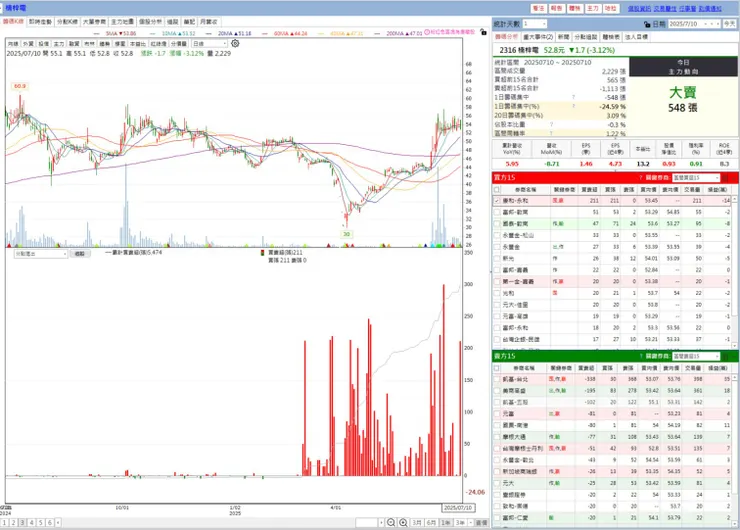Open the 分點進出 dropdown under the chart
Screen dimensions: 740x530
click(x=41, y=254)
